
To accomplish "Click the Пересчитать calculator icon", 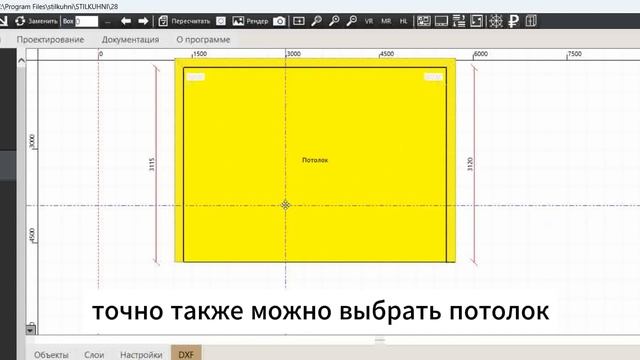I will point(163,21).
